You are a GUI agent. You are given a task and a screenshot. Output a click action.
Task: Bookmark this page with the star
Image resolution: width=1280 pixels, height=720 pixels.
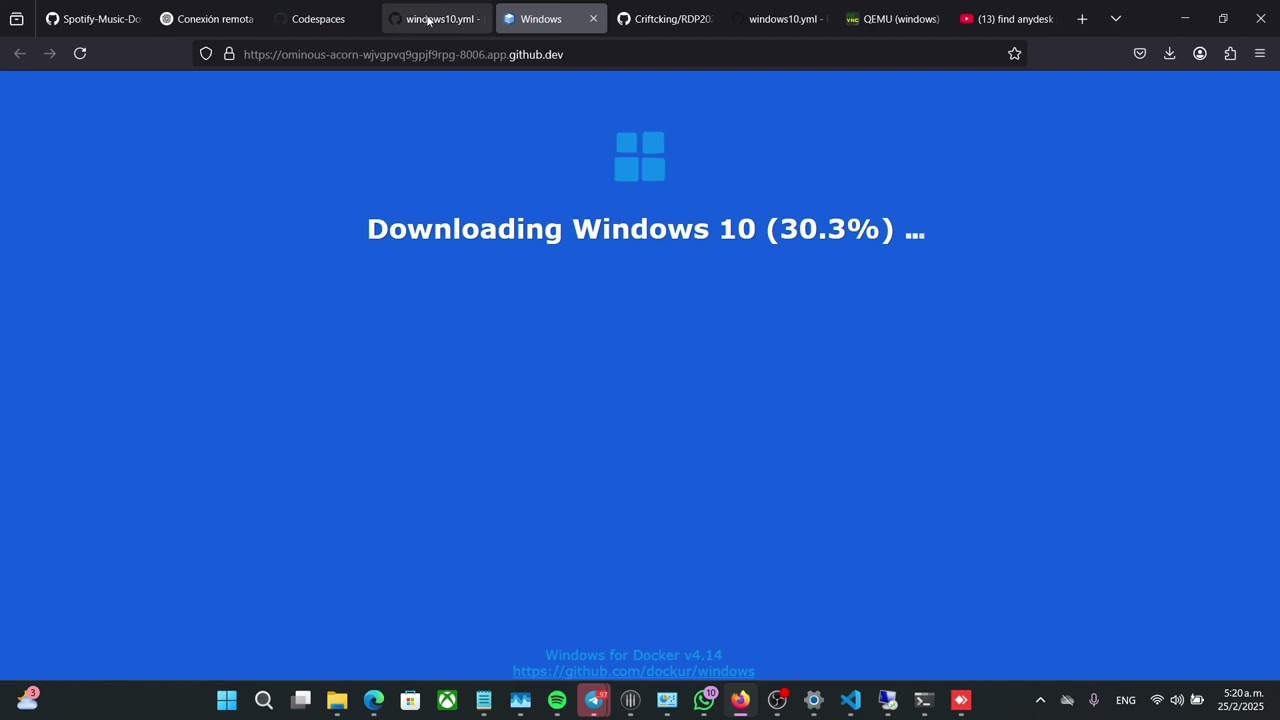[1014, 54]
